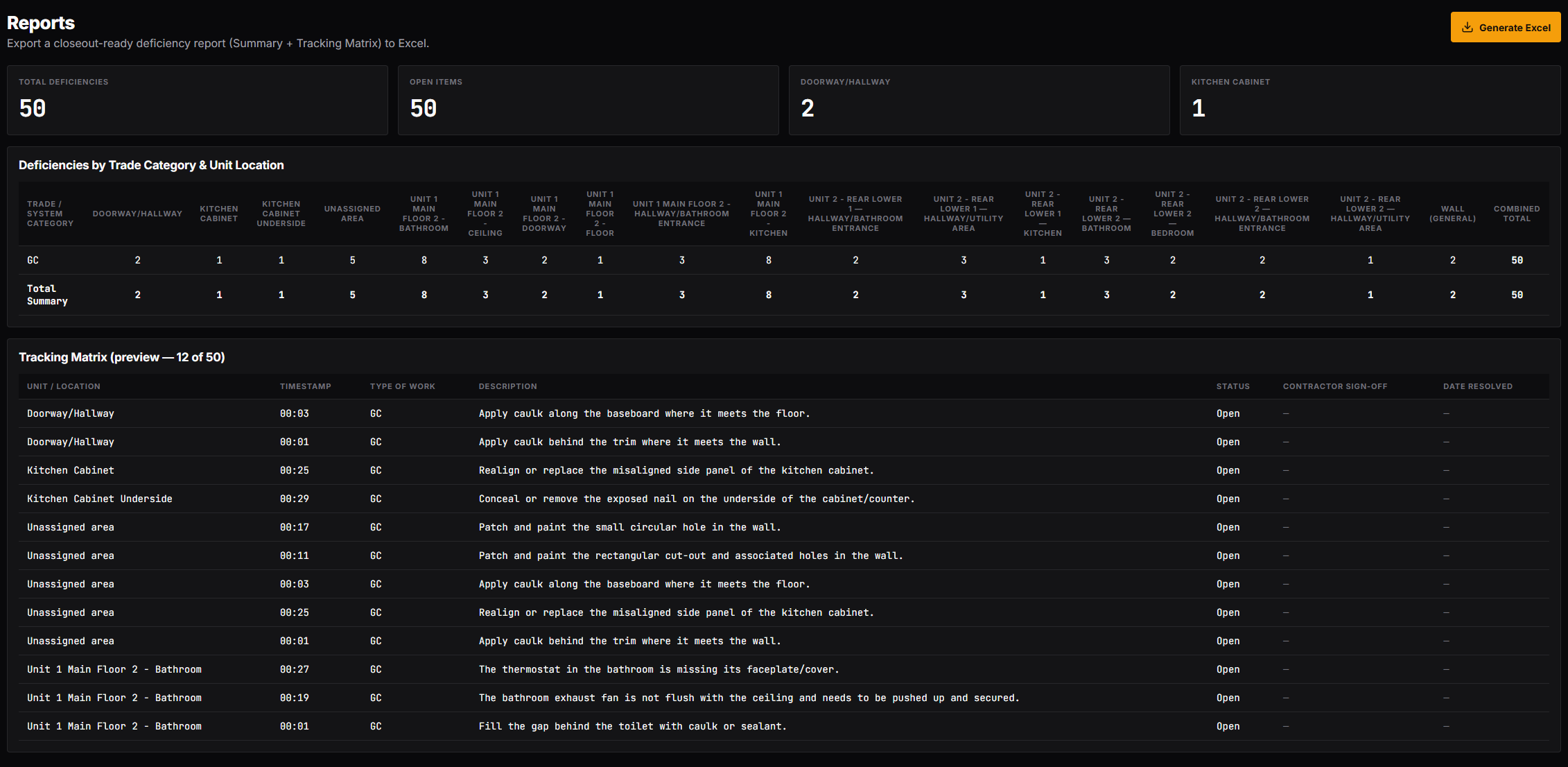This screenshot has height=767, width=1568.
Task: Click the Doorway/Hallway column header
Action: 137,214
